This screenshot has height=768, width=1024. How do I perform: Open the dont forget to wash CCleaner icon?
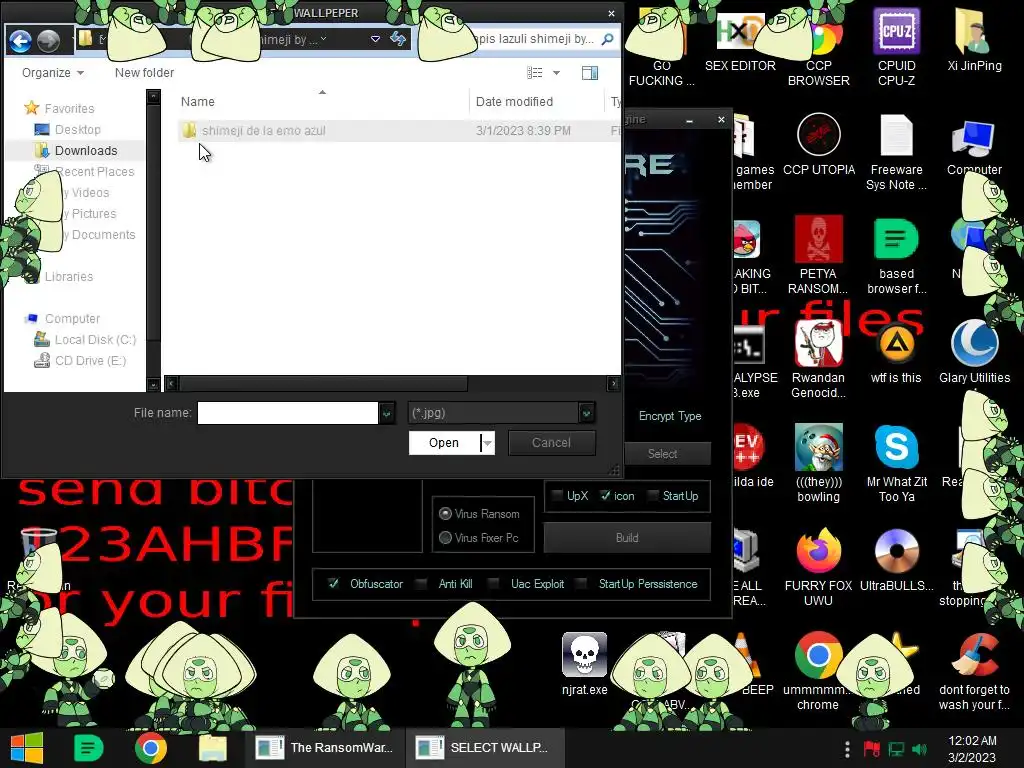[x=974, y=671]
